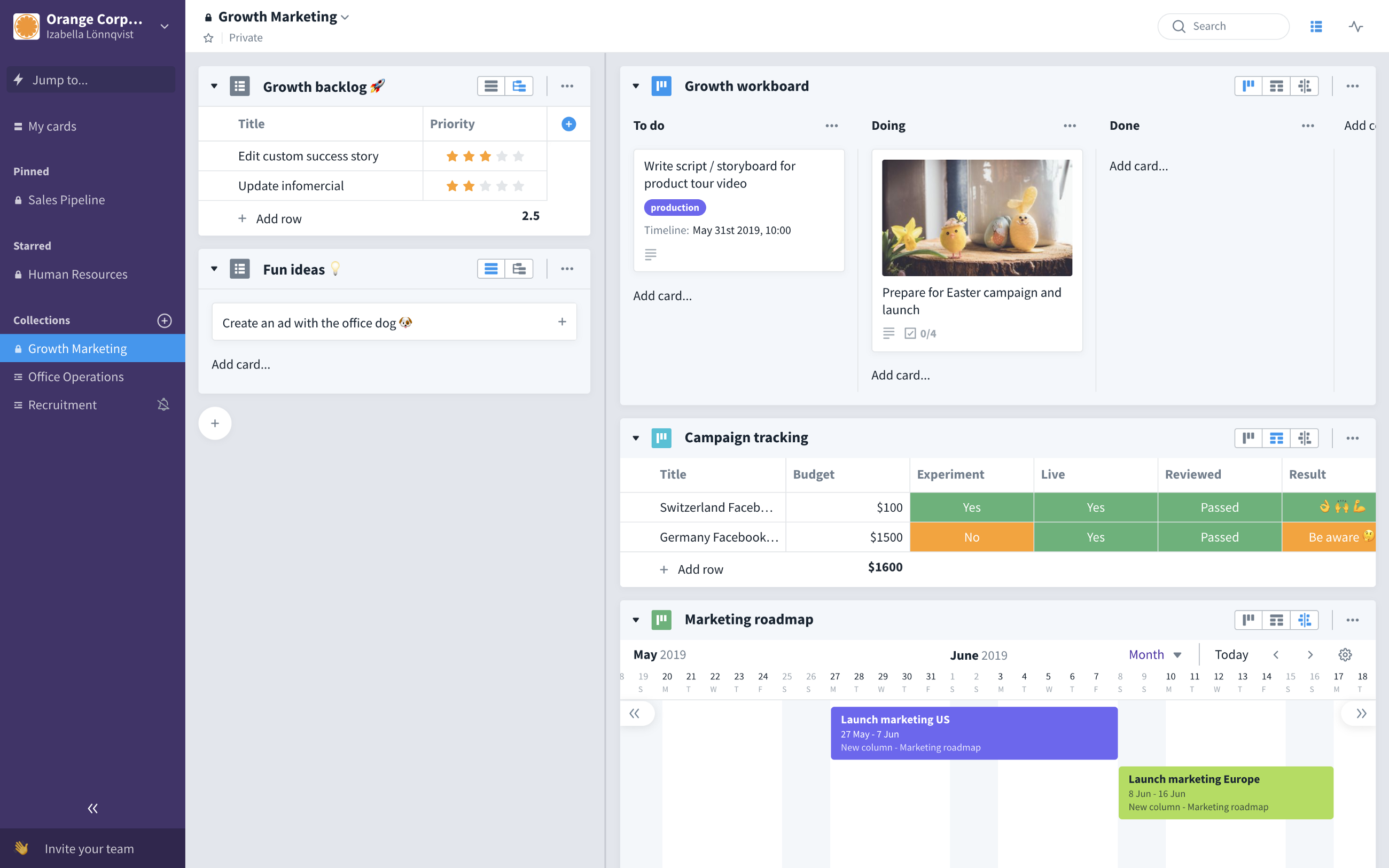Open the Growth Marketing title dropdown
Image resolution: width=1389 pixels, height=868 pixels.
click(x=345, y=17)
